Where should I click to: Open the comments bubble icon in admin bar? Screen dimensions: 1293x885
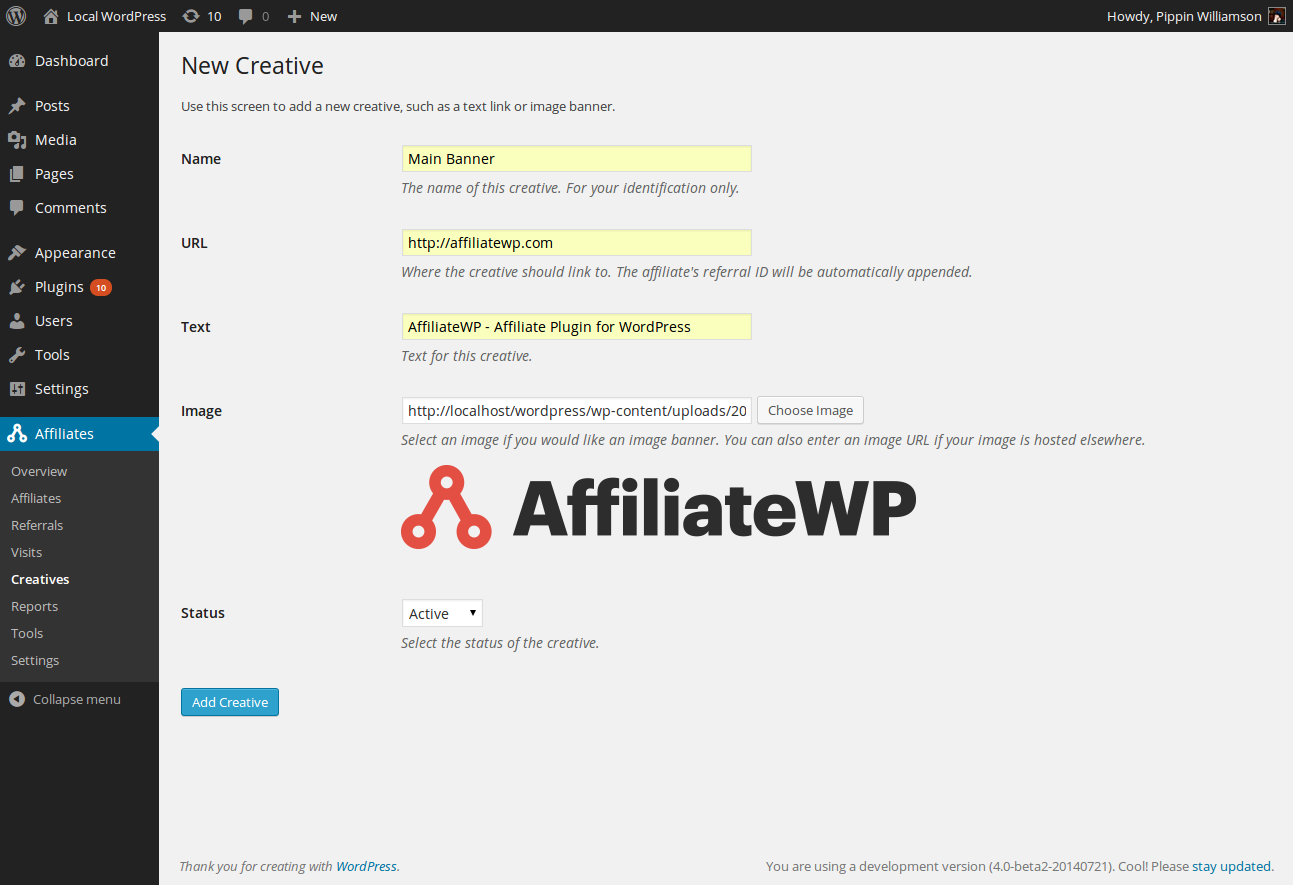[x=246, y=17]
